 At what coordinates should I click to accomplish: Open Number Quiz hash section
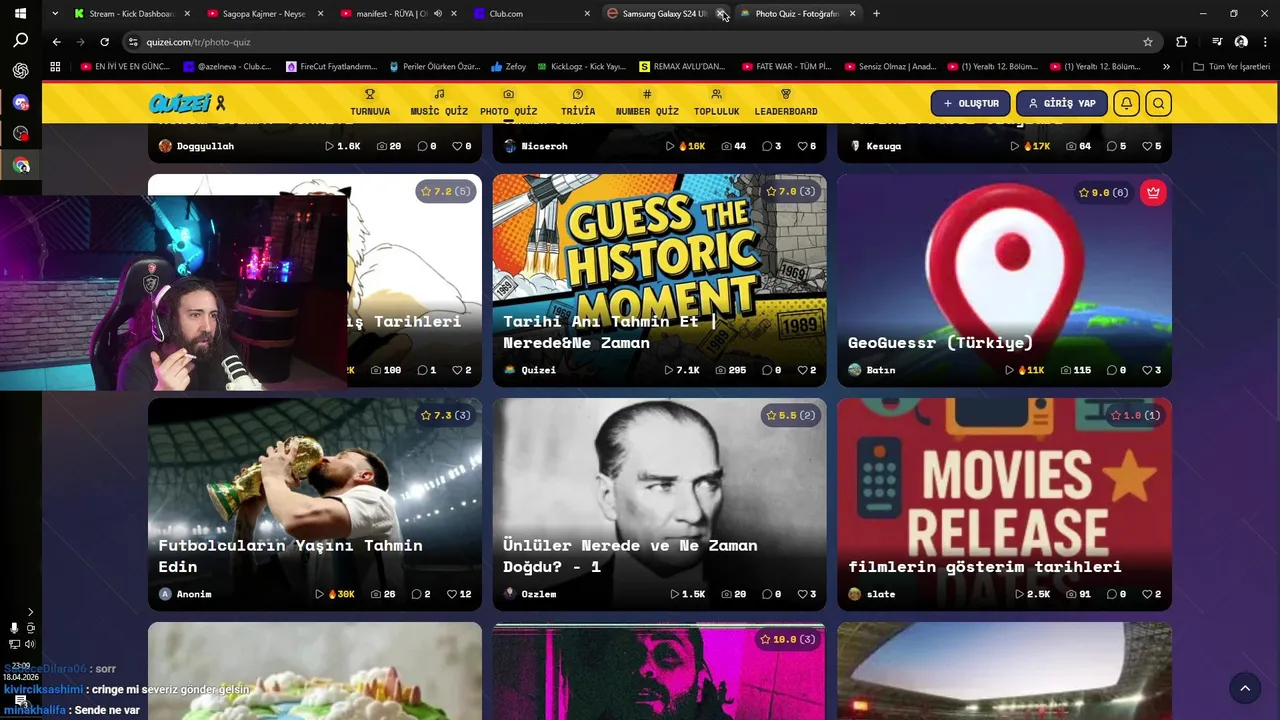tap(647, 103)
